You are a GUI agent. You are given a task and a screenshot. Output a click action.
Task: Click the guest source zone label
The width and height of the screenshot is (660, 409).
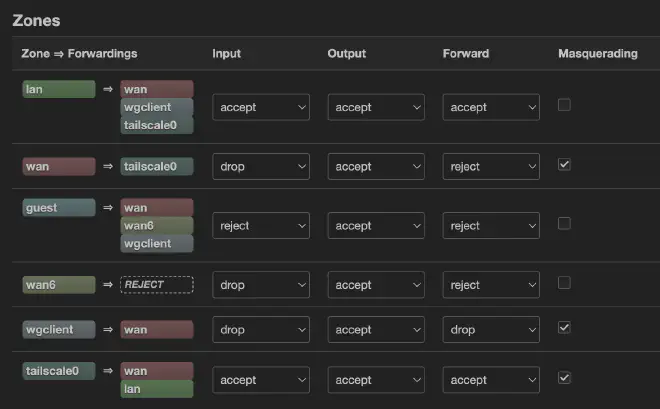tap(58, 208)
